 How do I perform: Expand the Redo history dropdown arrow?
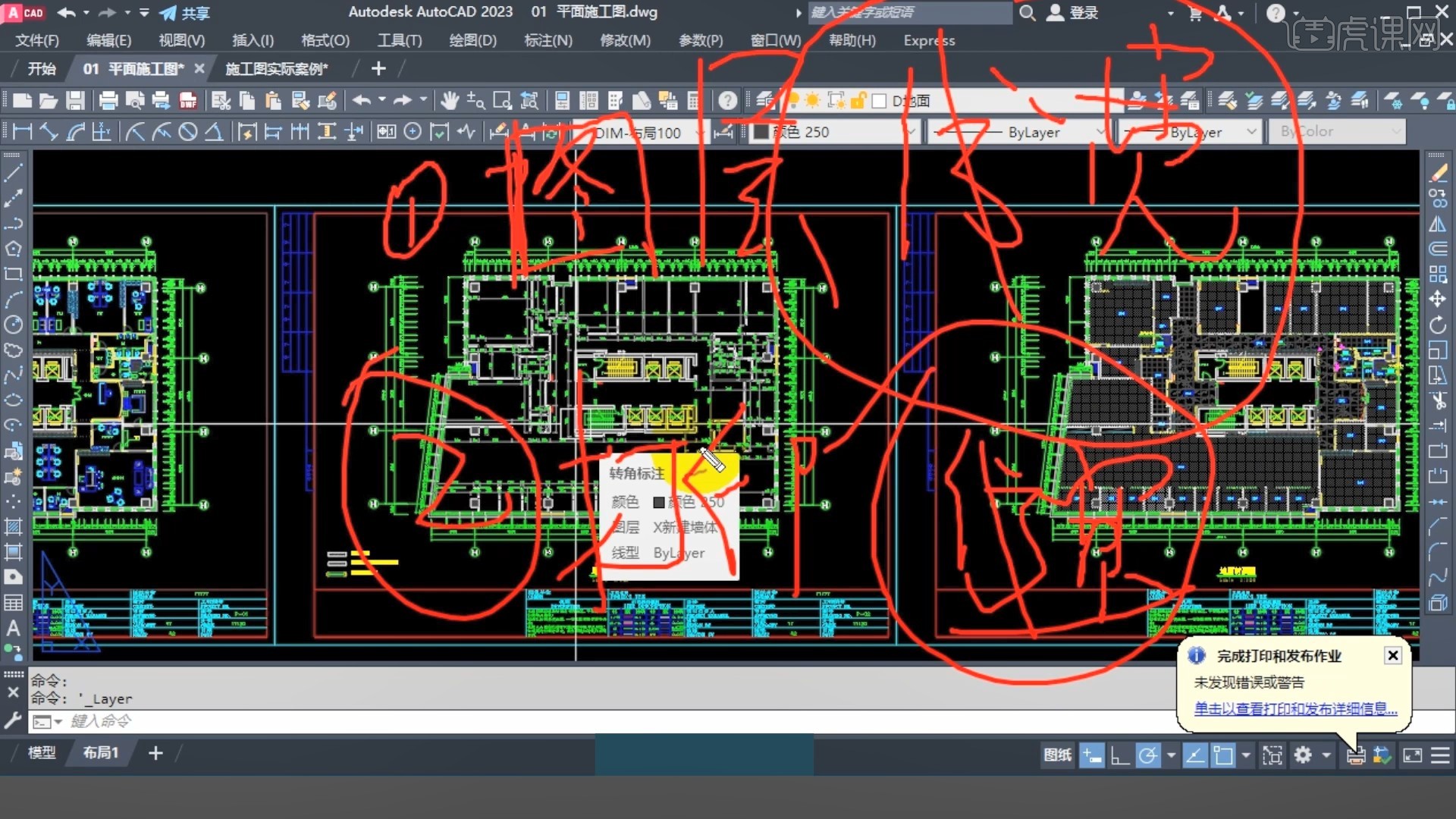(x=423, y=100)
